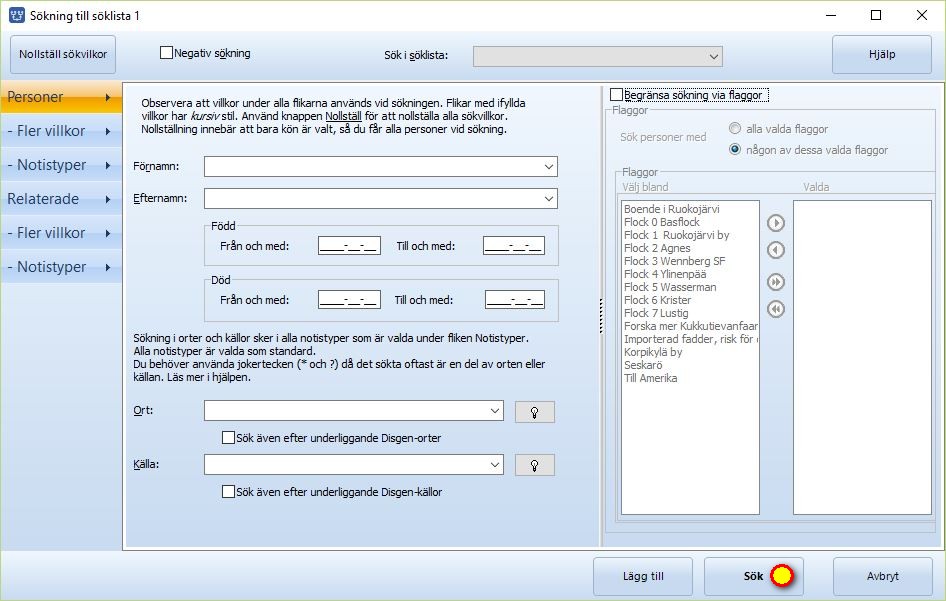
Task: Switch to the Personer tab
Action: point(61,97)
